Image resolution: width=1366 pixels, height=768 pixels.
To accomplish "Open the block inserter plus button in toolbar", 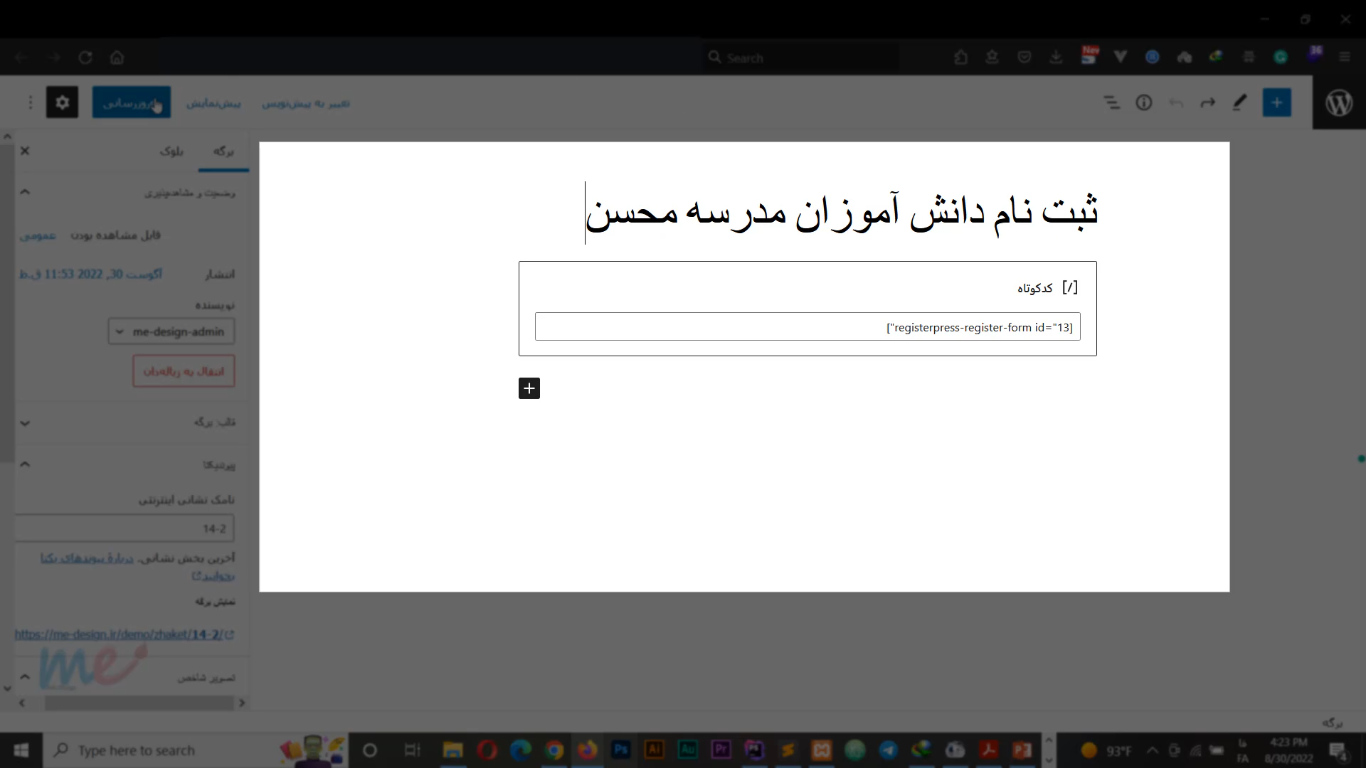I will coord(1277,102).
